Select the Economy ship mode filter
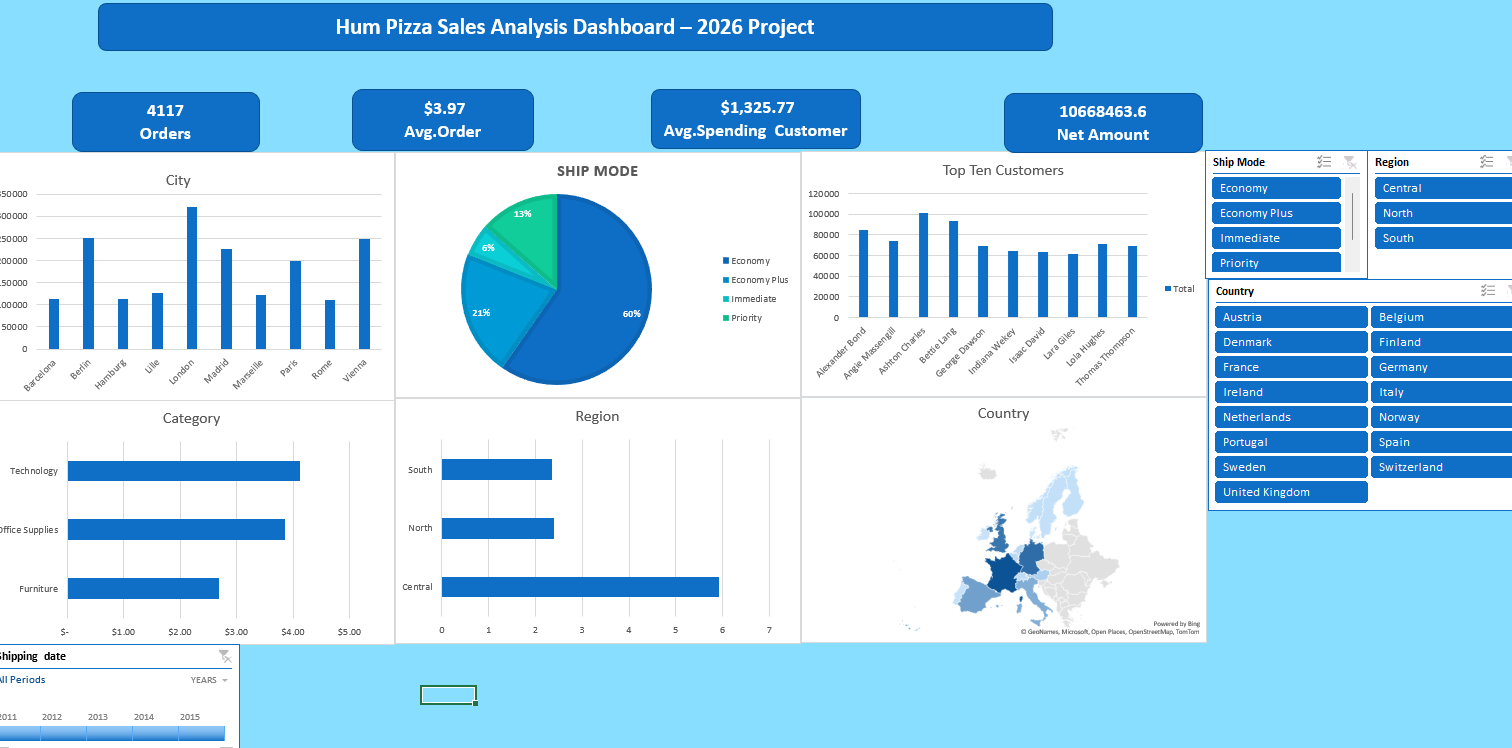 (x=1276, y=188)
